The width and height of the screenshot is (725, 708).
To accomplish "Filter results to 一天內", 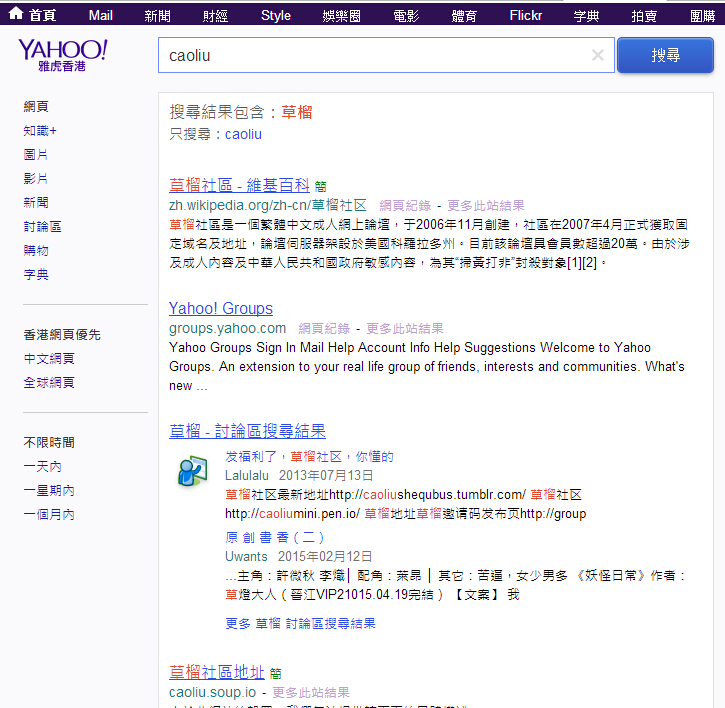I will [x=42, y=467].
